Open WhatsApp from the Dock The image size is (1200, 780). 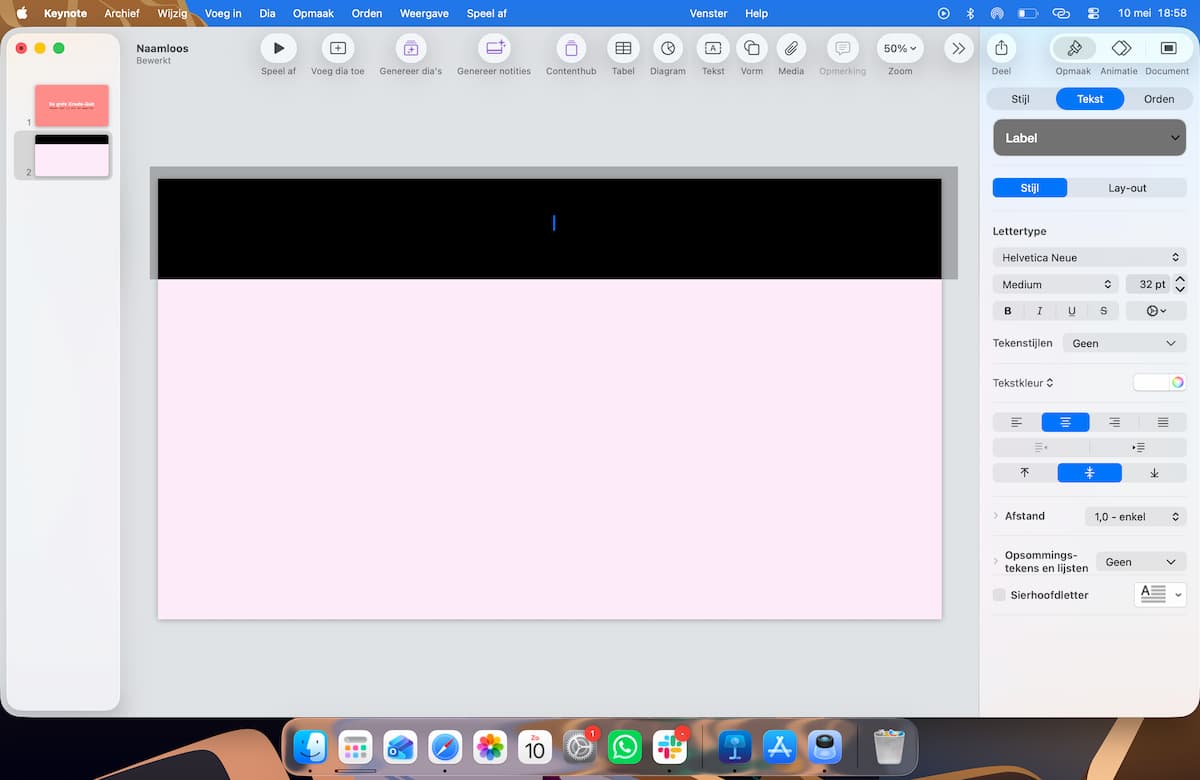(625, 747)
